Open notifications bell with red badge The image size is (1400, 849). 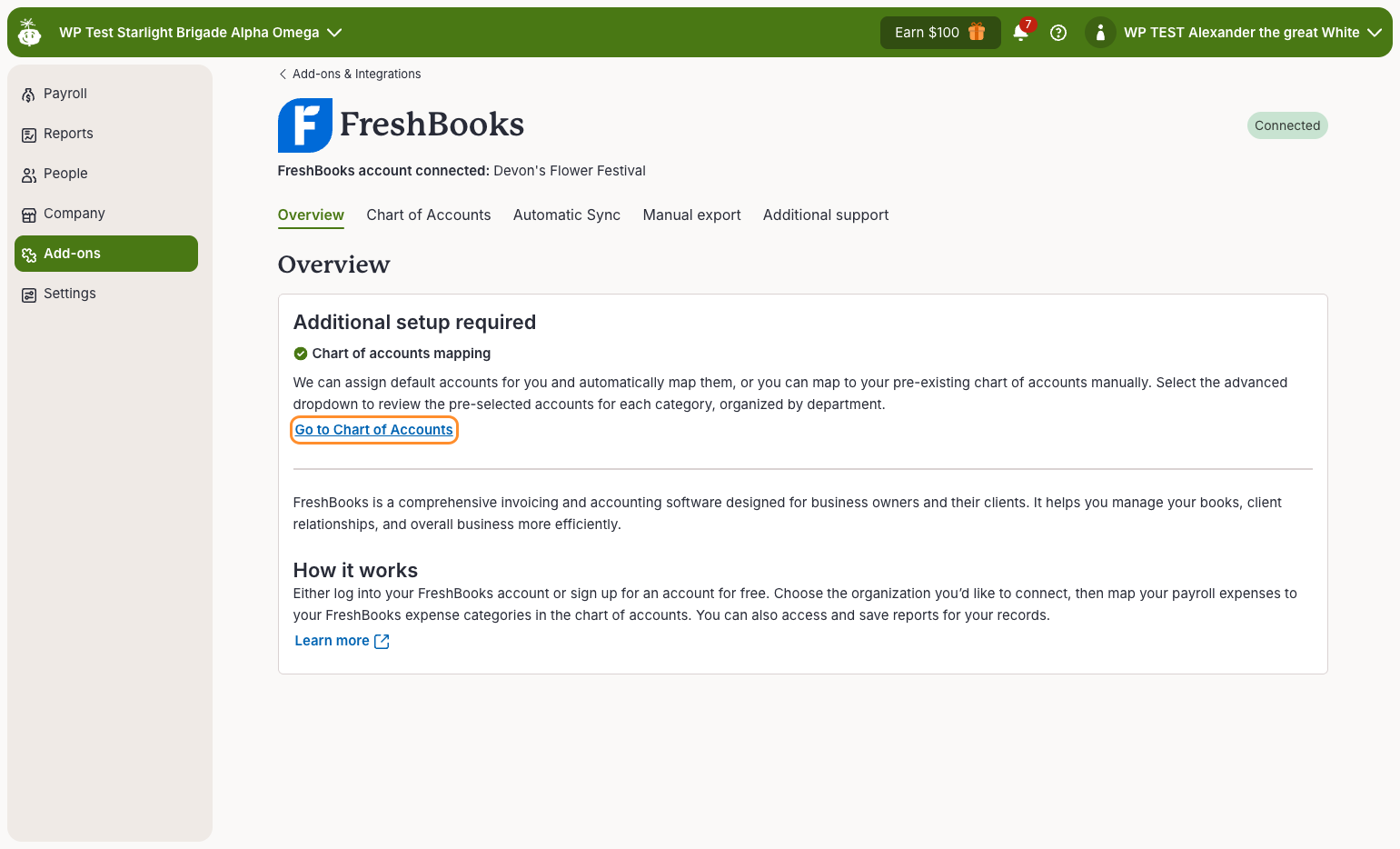point(1022,31)
